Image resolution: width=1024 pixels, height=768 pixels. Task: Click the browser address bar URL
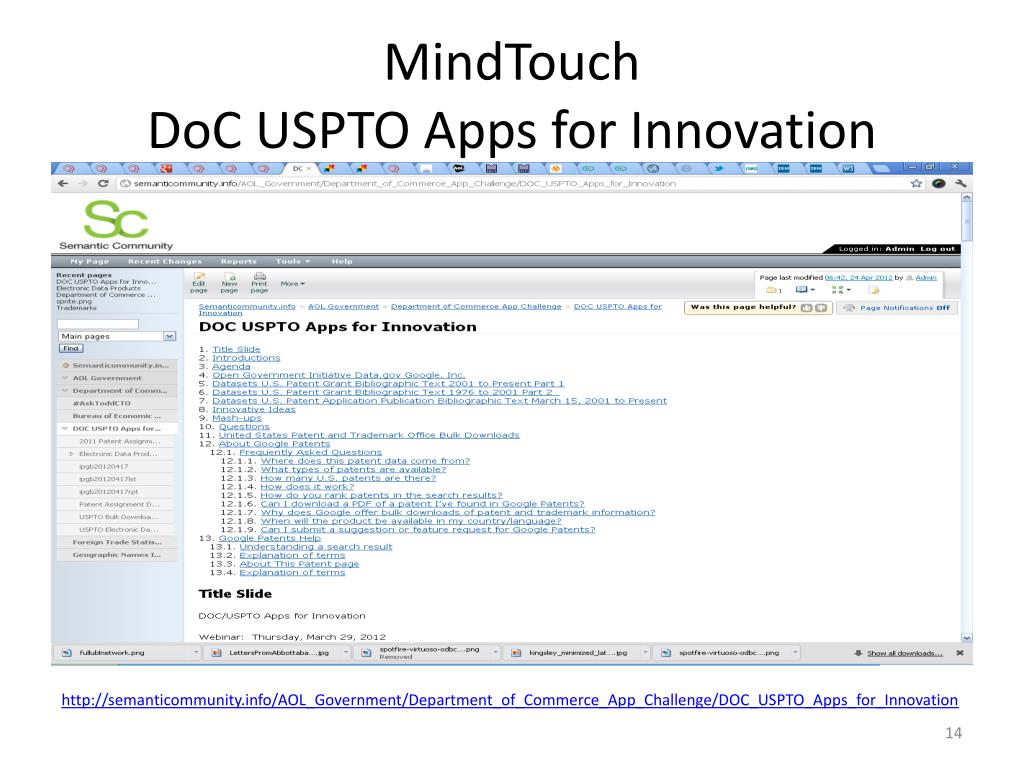coord(405,184)
